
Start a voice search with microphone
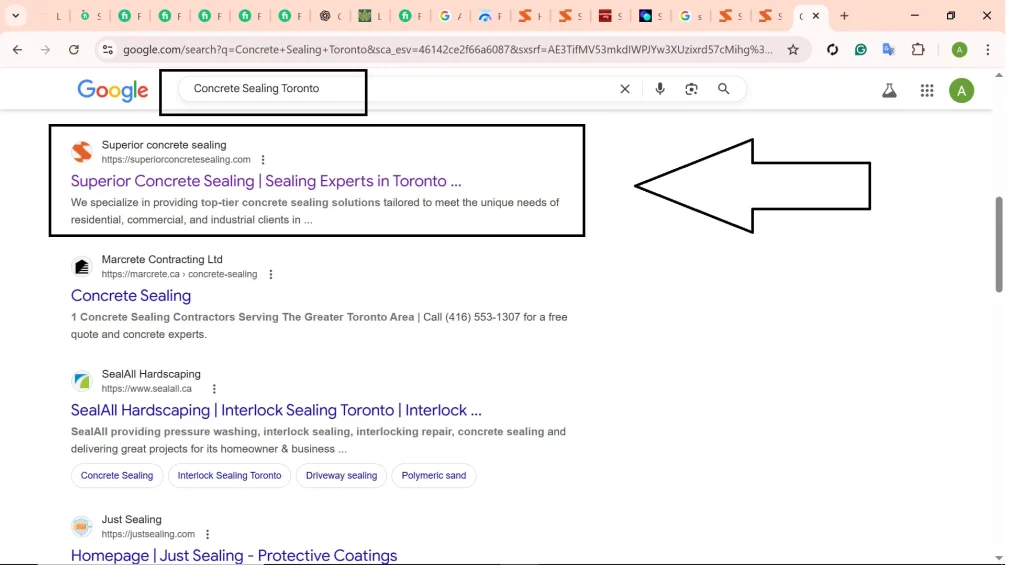click(x=660, y=89)
